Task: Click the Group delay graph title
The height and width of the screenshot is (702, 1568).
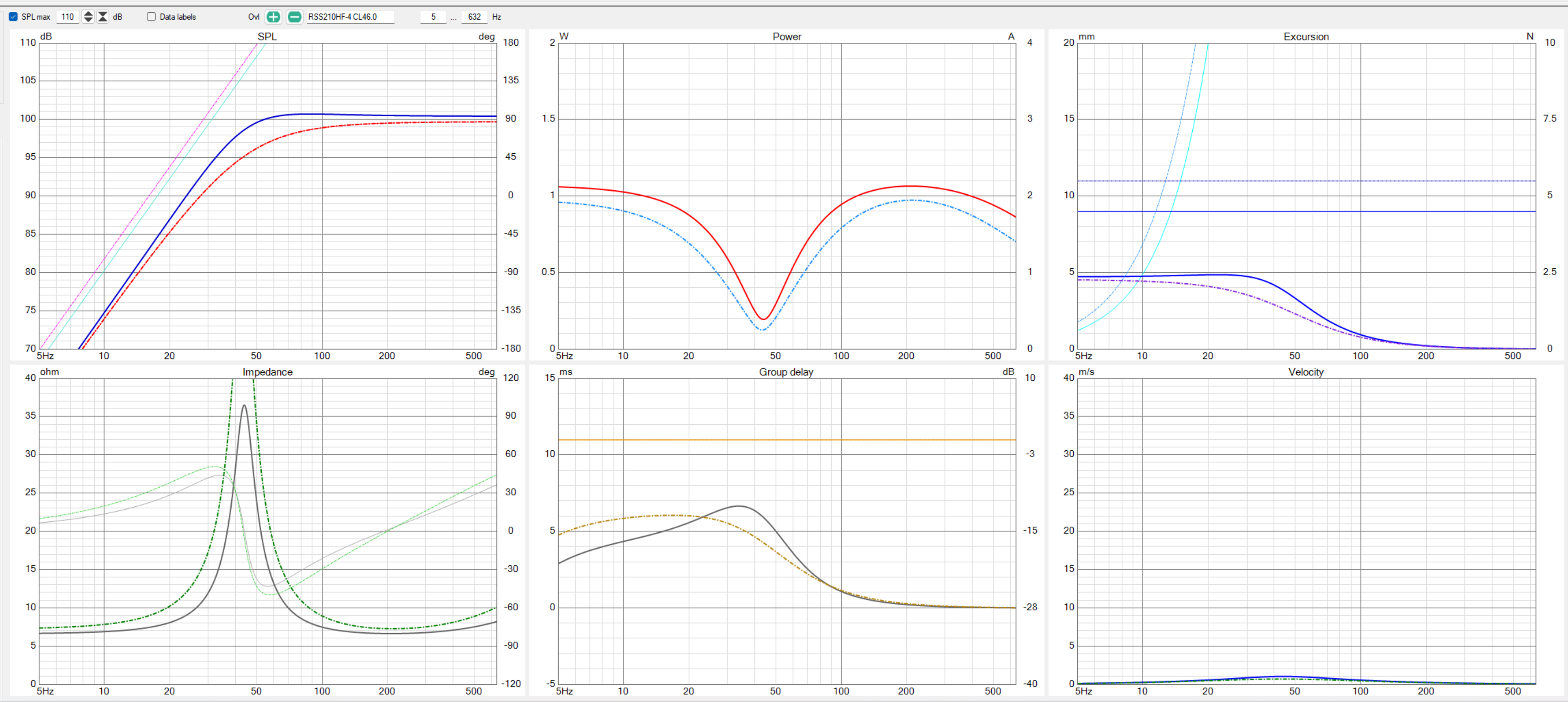Action: point(786,372)
